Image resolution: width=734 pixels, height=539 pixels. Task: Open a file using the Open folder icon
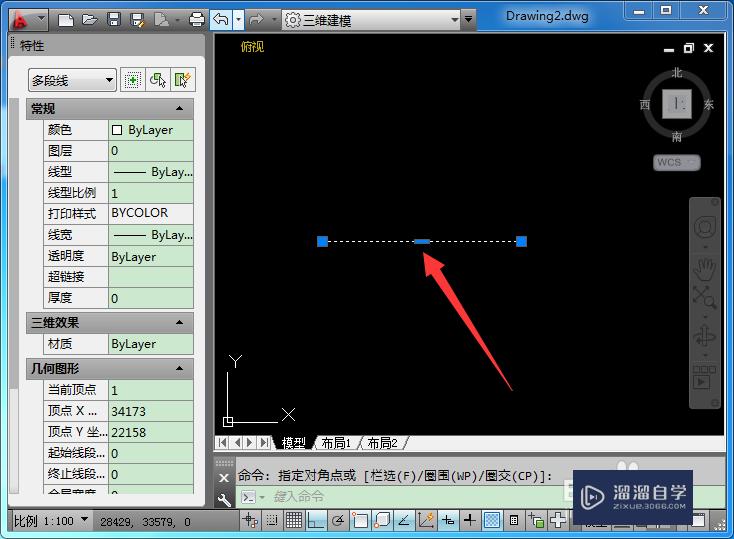click(x=89, y=20)
